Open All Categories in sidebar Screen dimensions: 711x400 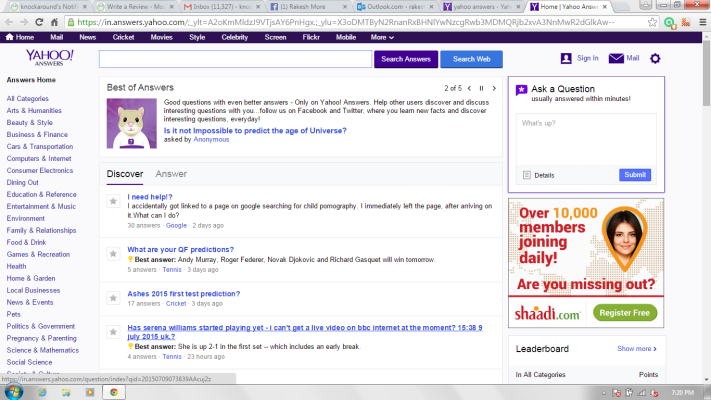tap(28, 98)
